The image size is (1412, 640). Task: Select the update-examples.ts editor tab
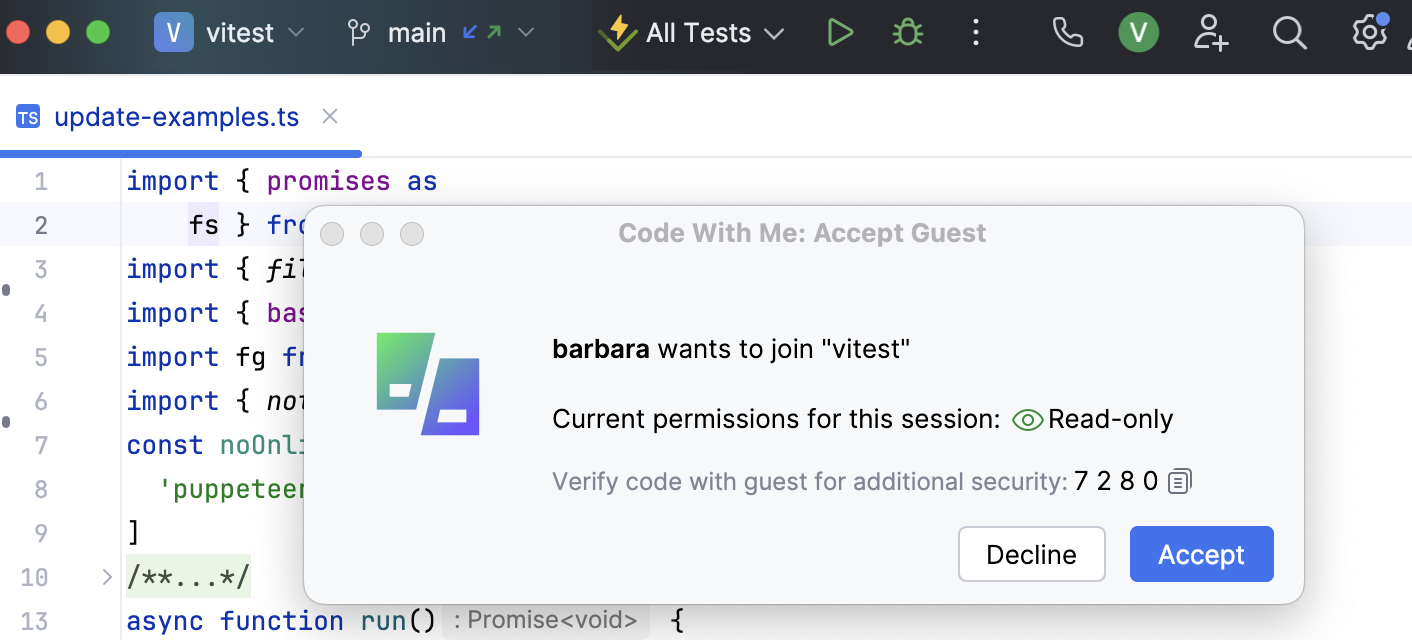pyautogui.click(x=176, y=117)
